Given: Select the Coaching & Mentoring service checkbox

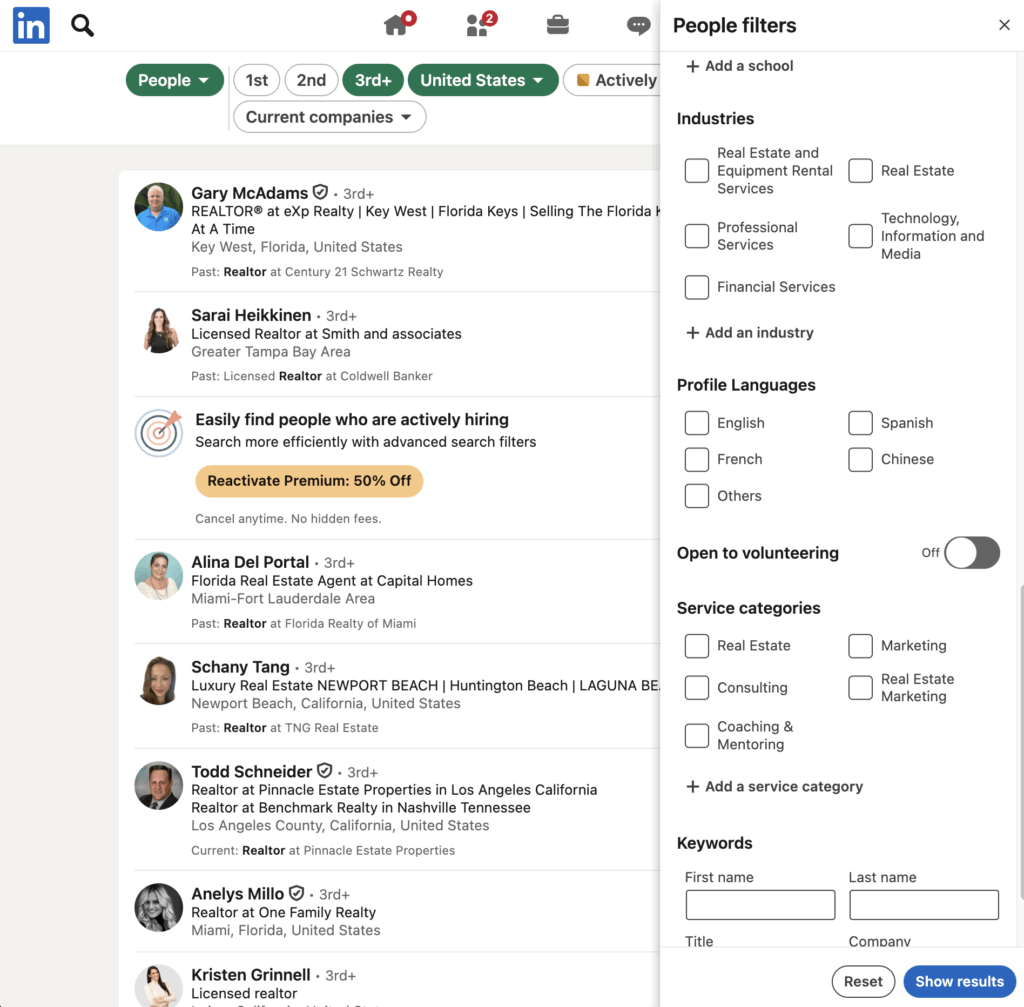Looking at the screenshot, I should click(697, 736).
